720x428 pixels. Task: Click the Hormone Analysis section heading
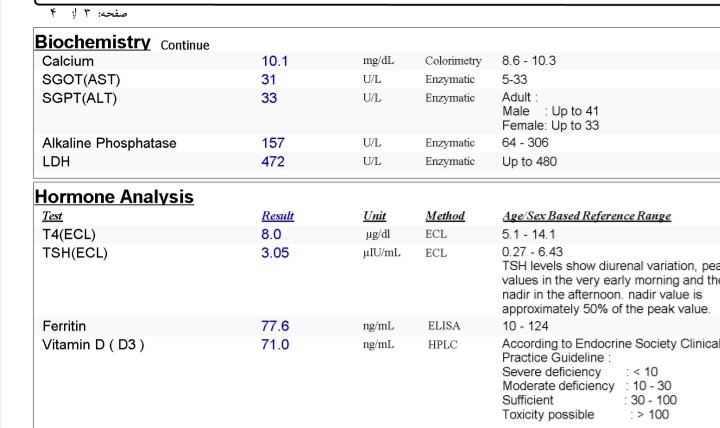tap(114, 197)
